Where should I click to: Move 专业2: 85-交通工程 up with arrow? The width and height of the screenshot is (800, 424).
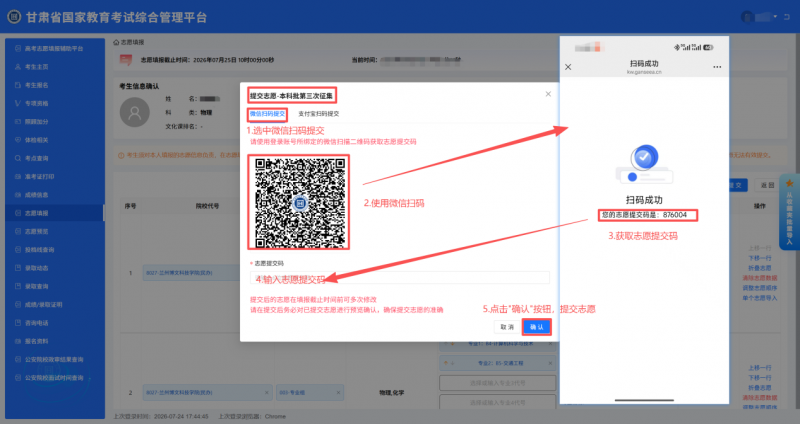coord(445,363)
